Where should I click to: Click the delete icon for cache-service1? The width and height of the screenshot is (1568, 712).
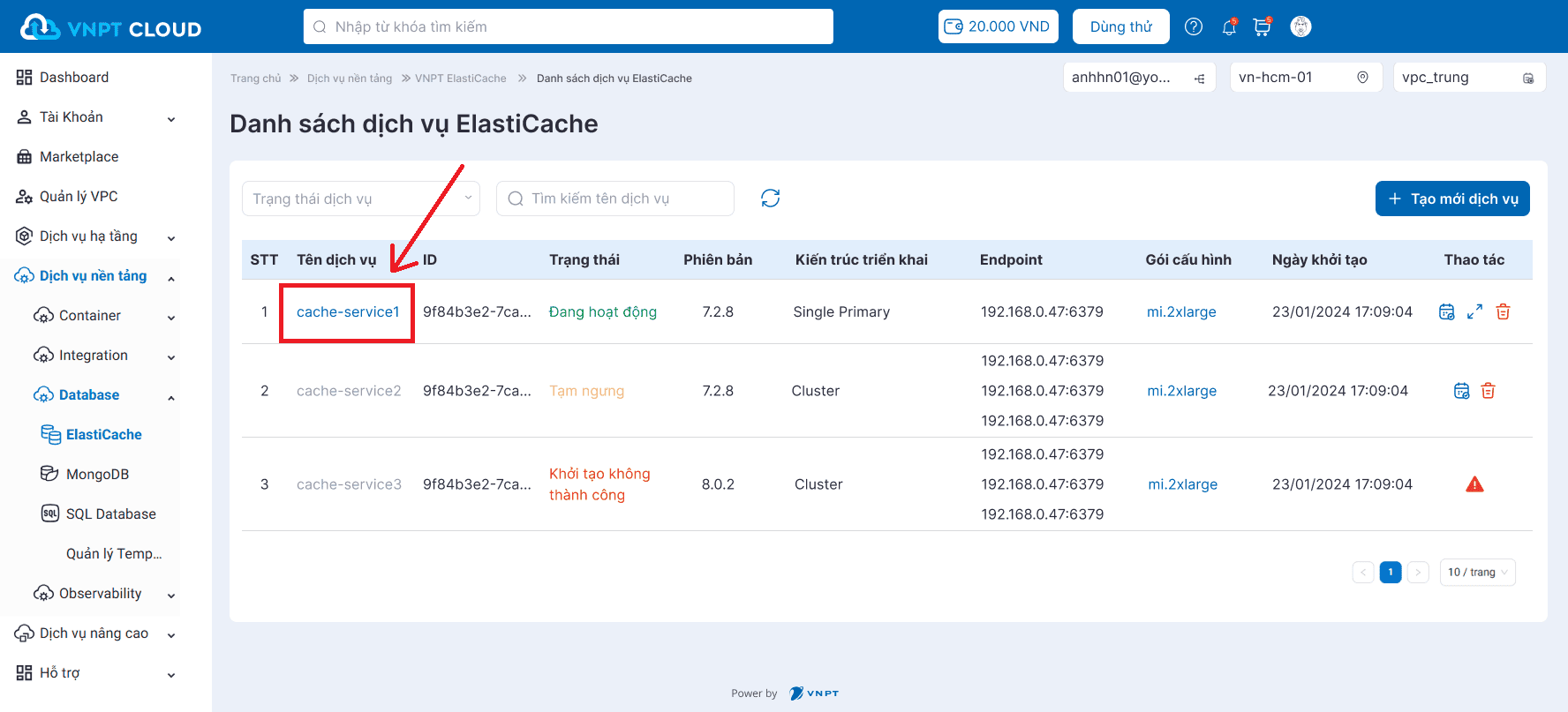click(x=1503, y=311)
